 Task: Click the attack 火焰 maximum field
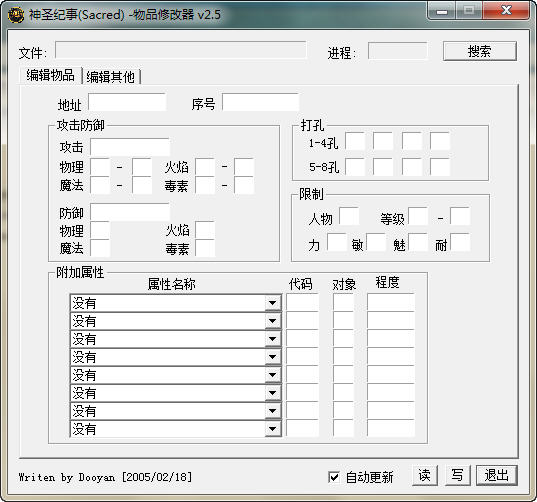pyautogui.click(x=244, y=167)
